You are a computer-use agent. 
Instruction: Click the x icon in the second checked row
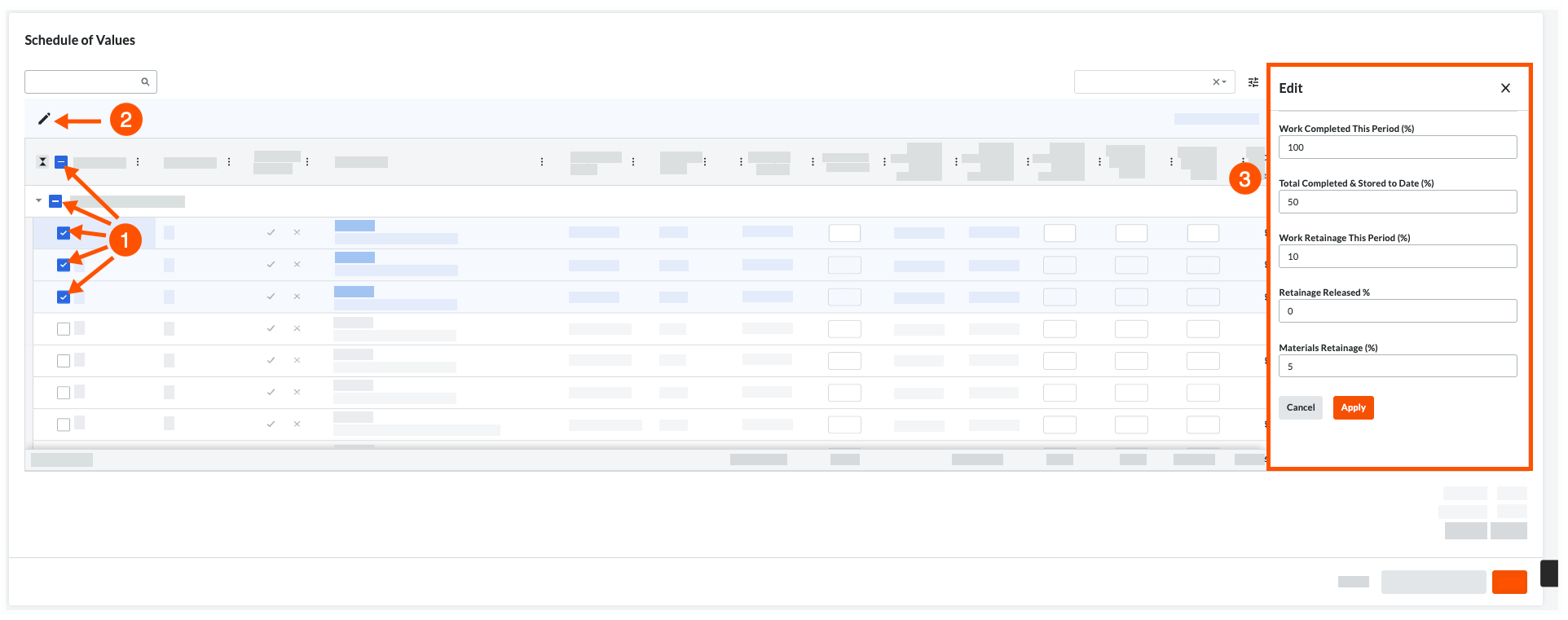click(297, 264)
